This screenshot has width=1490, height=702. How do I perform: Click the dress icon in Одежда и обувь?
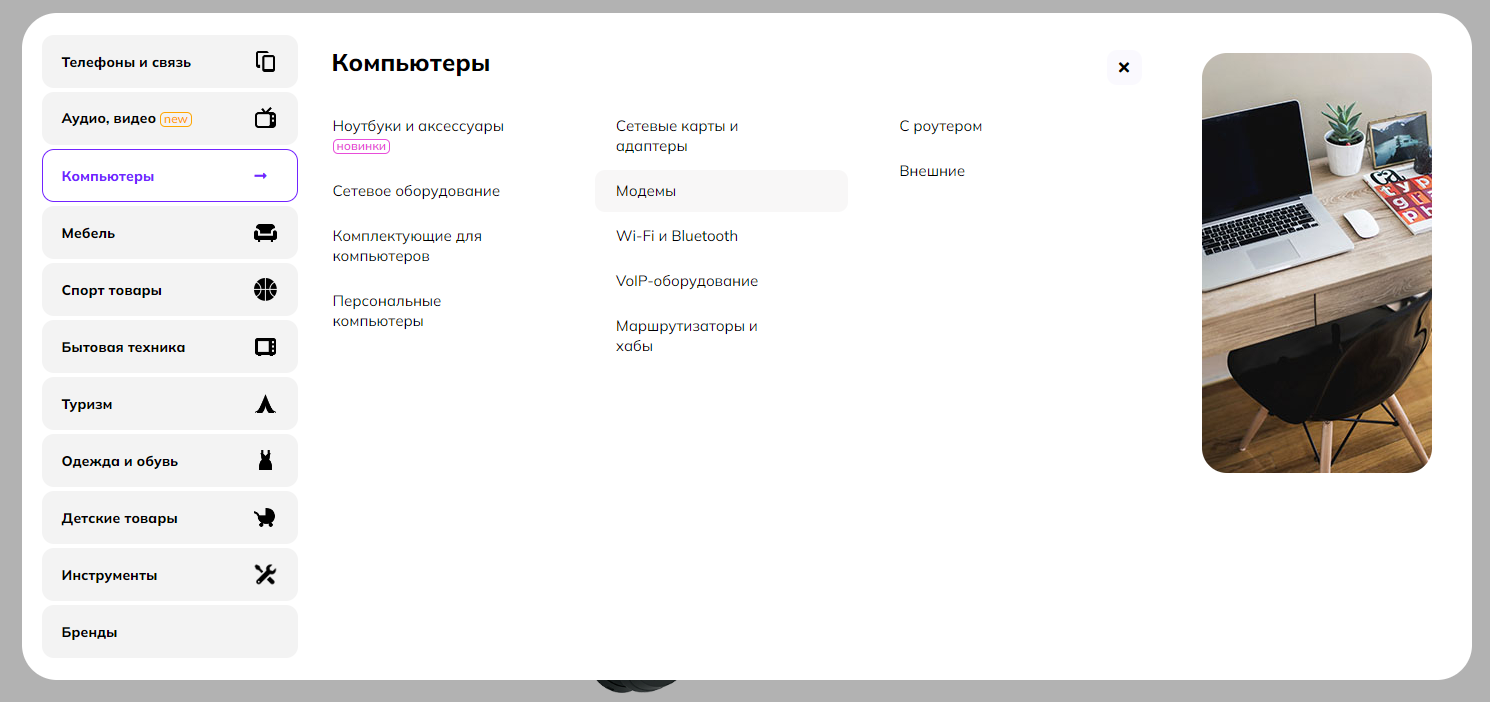[x=265, y=461]
